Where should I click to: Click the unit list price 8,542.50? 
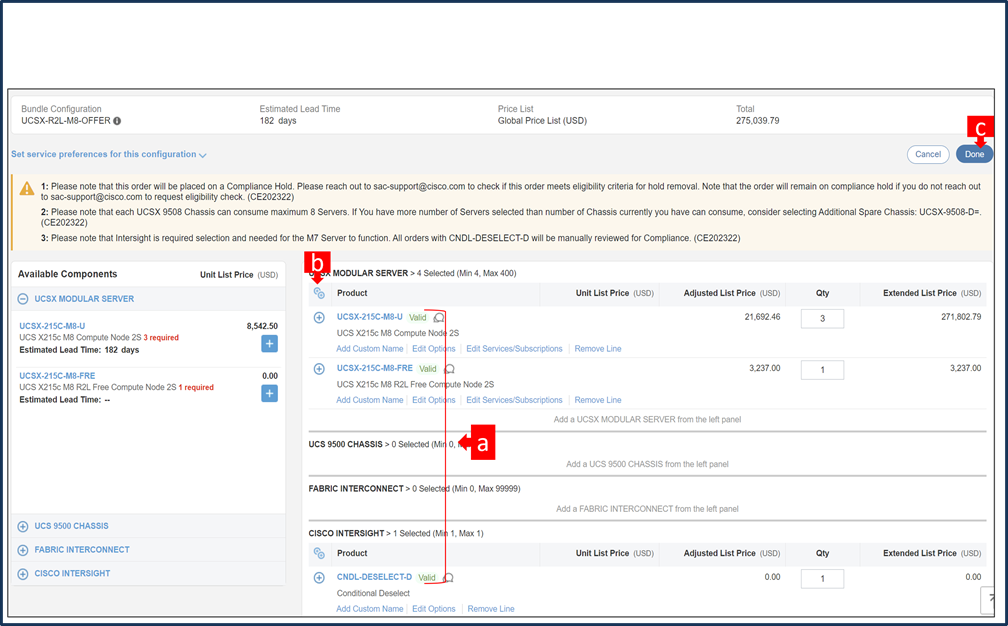pyautogui.click(x=262, y=326)
